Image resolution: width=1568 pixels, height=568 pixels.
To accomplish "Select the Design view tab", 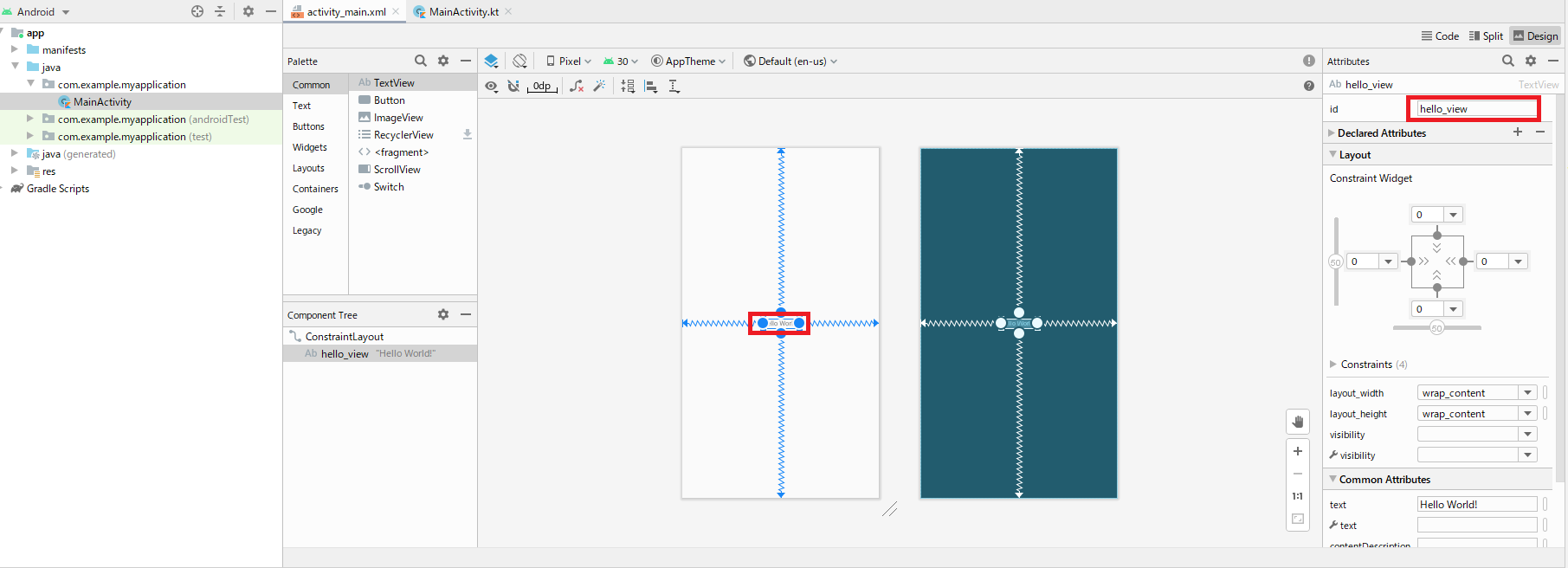I will click(1535, 35).
